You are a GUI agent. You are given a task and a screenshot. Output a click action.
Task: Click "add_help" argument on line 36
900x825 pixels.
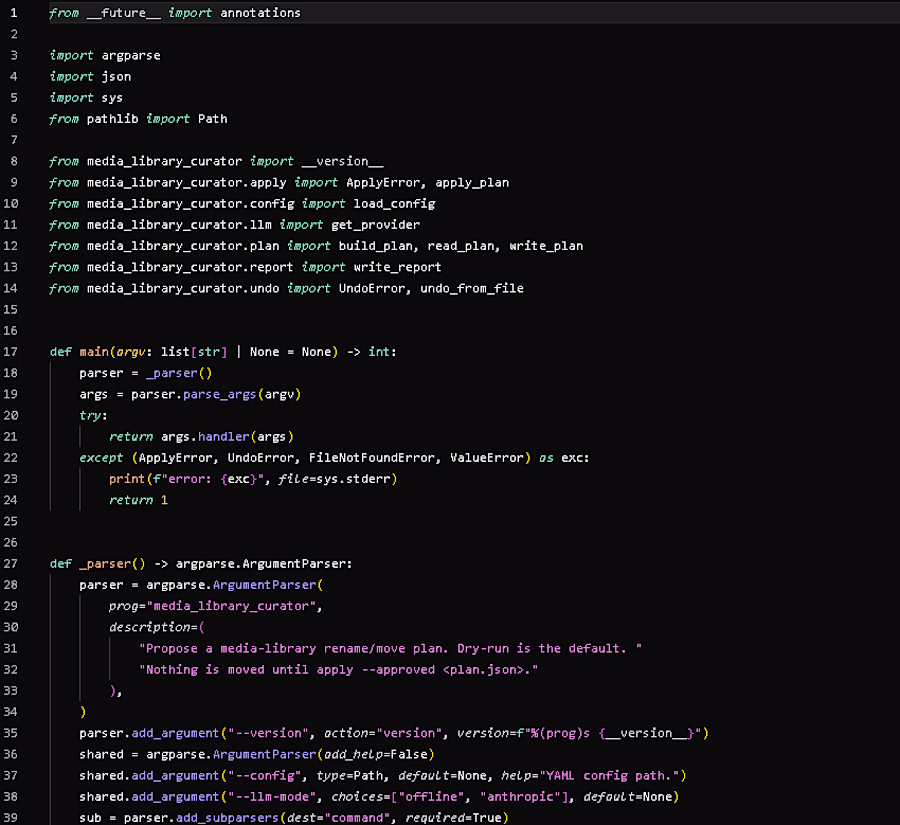click(x=353, y=754)
